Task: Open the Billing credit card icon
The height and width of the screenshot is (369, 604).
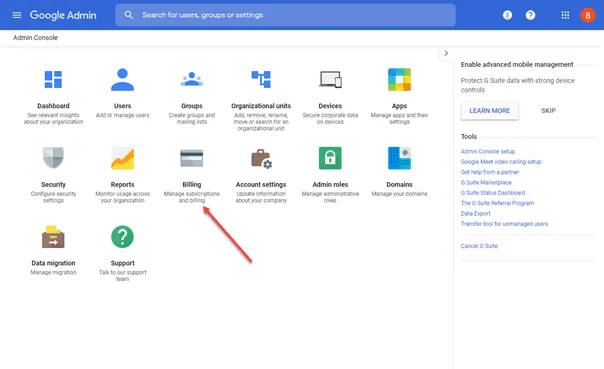Action: click(x=191, y=158)
